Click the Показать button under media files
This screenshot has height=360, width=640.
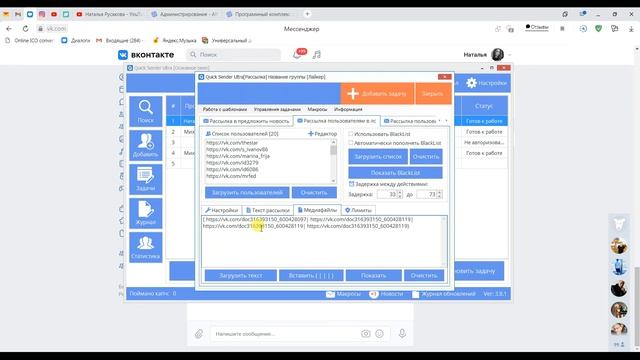(x=373, y=276)
